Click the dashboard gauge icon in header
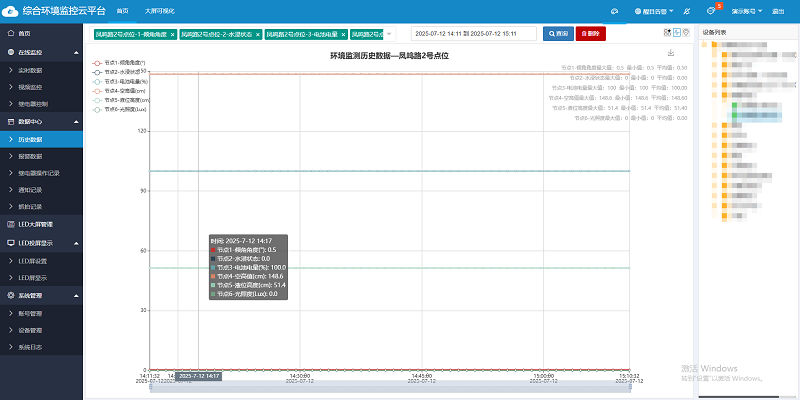Screen dimensions: 800x400 [x=615, y=10]
